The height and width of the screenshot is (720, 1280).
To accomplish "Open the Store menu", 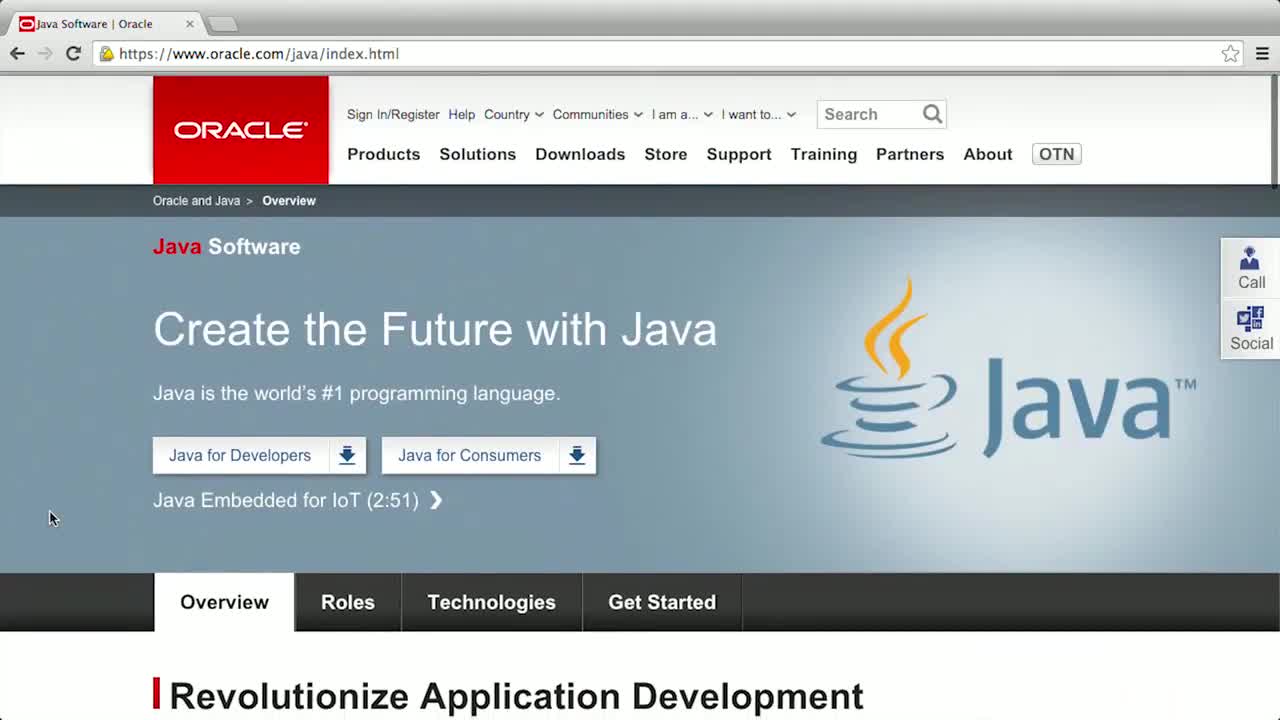I will coord(666,154).
